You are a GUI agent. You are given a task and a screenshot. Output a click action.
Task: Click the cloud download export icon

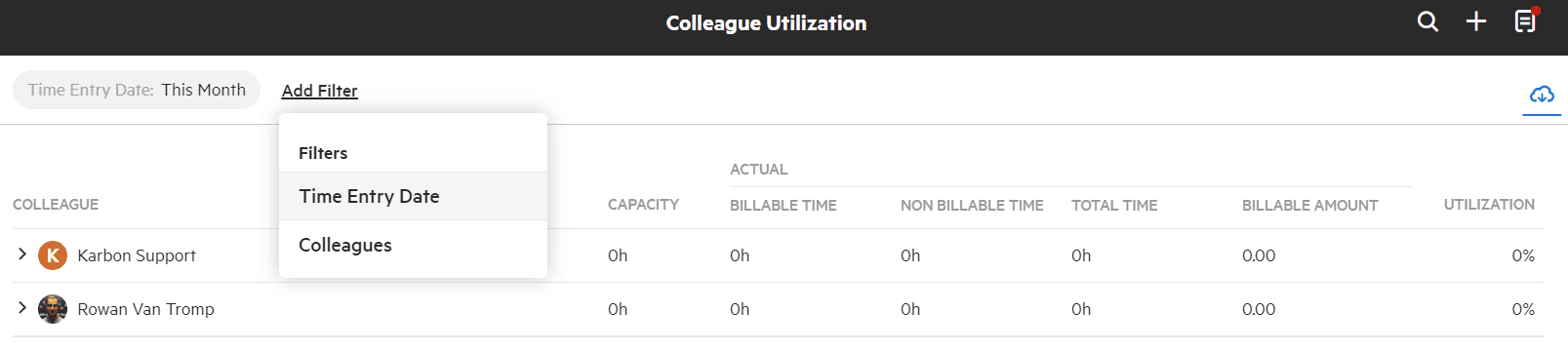coord(1542,95)
